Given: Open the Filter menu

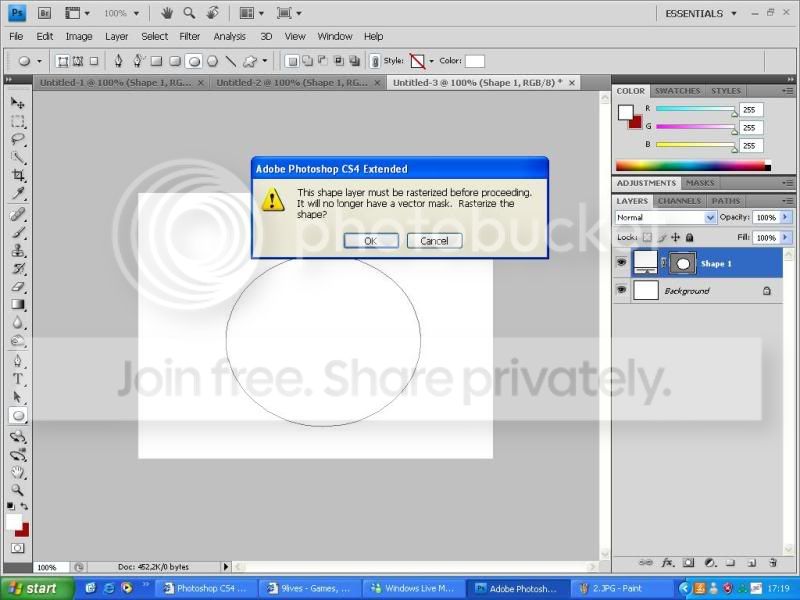Looking at the screenshot, I should (x=189, y=36).
